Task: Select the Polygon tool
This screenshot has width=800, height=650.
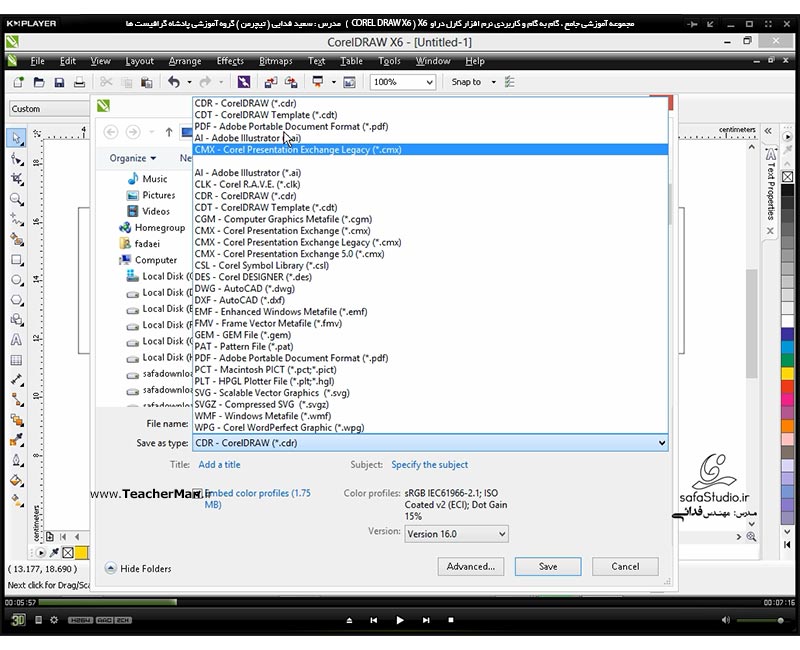Action: pos(16,300)
